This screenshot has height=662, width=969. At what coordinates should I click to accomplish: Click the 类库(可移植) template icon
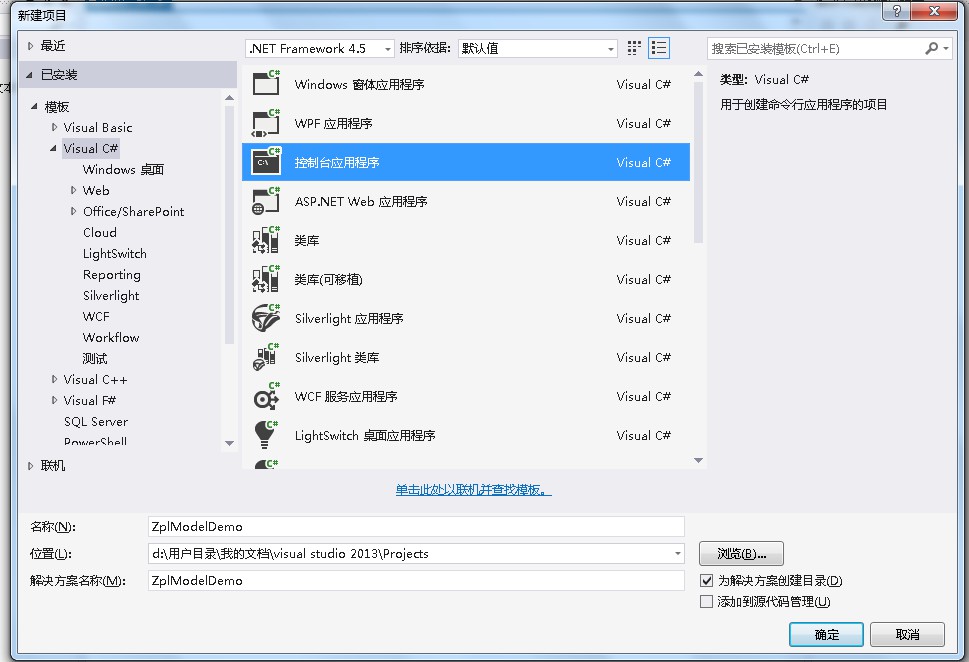266,279
